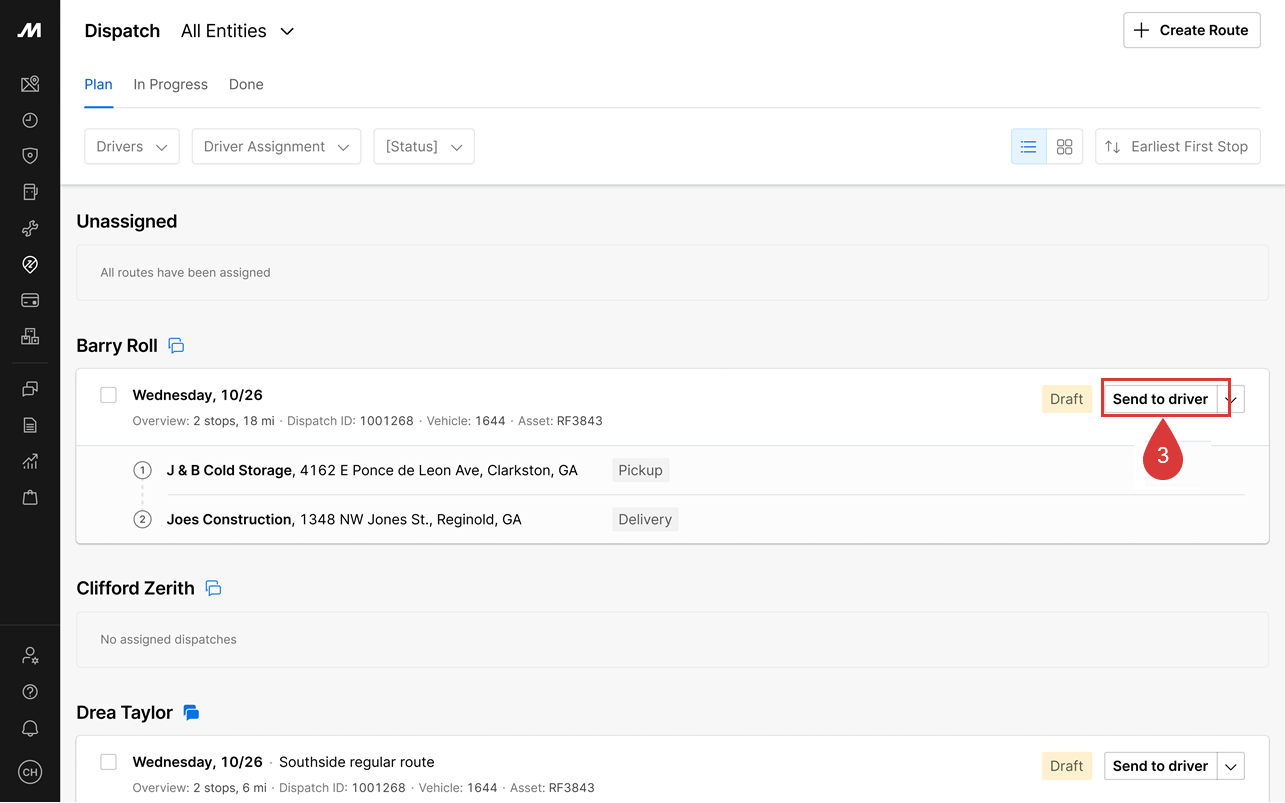The height and width of the screenshot is (803, 1285).
Task: Expand options arrow beside Barry Roll's Send to driver
Action: (1231, 399)
